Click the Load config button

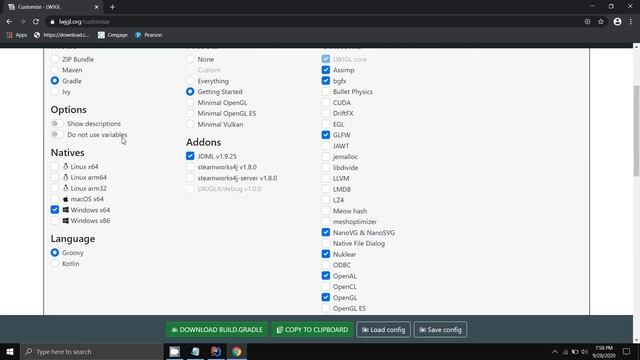pos(383,330)
